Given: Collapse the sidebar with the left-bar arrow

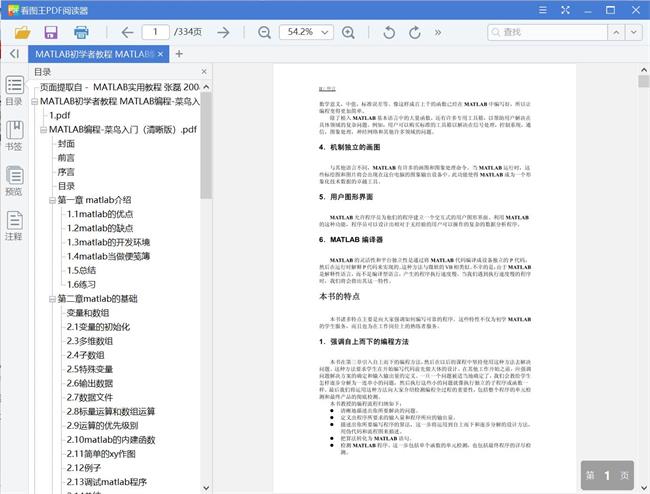Looking at the screenshot, I should 15,53.
